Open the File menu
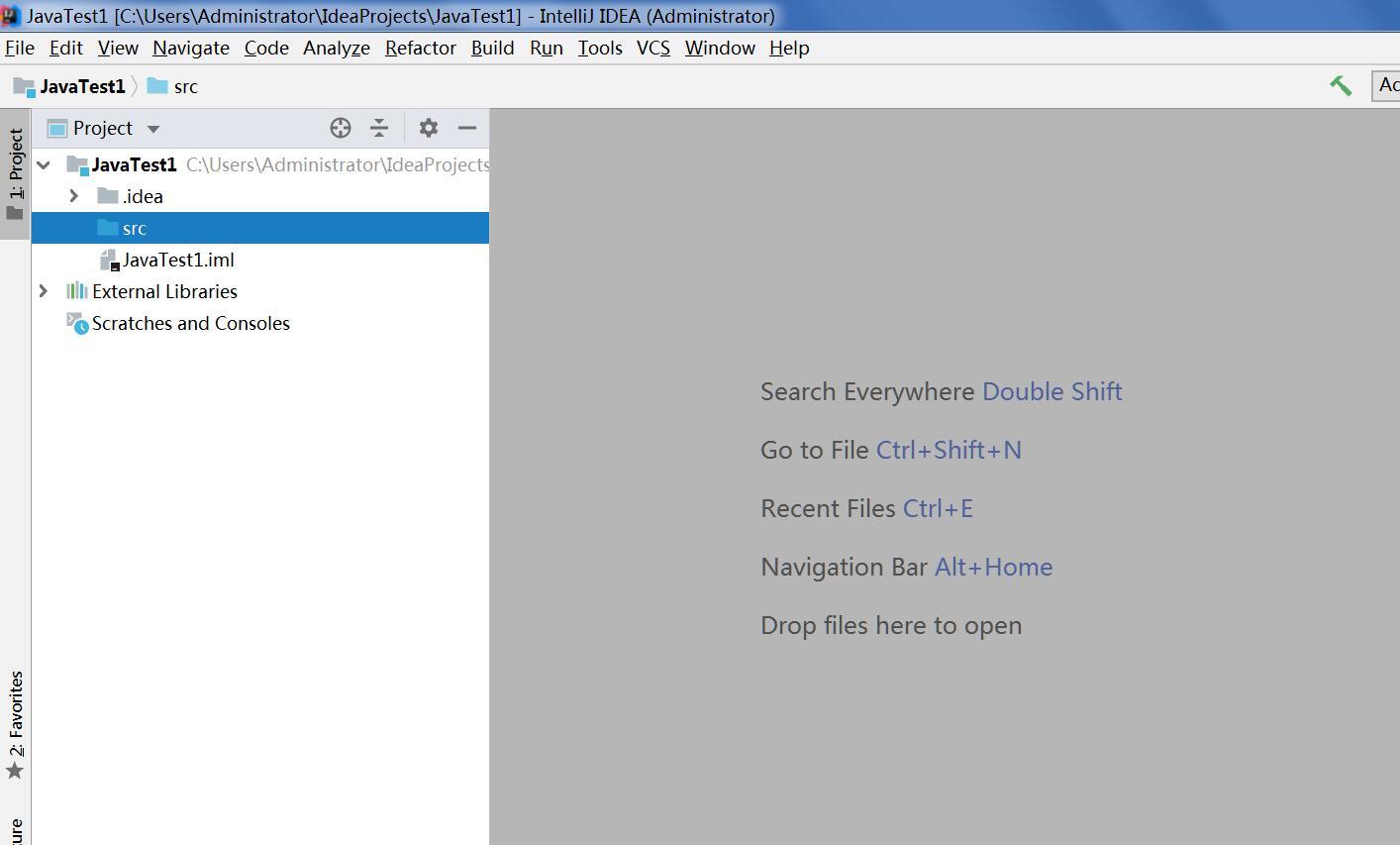Screen dimensions: 1400x845 (x=20, y=48)
